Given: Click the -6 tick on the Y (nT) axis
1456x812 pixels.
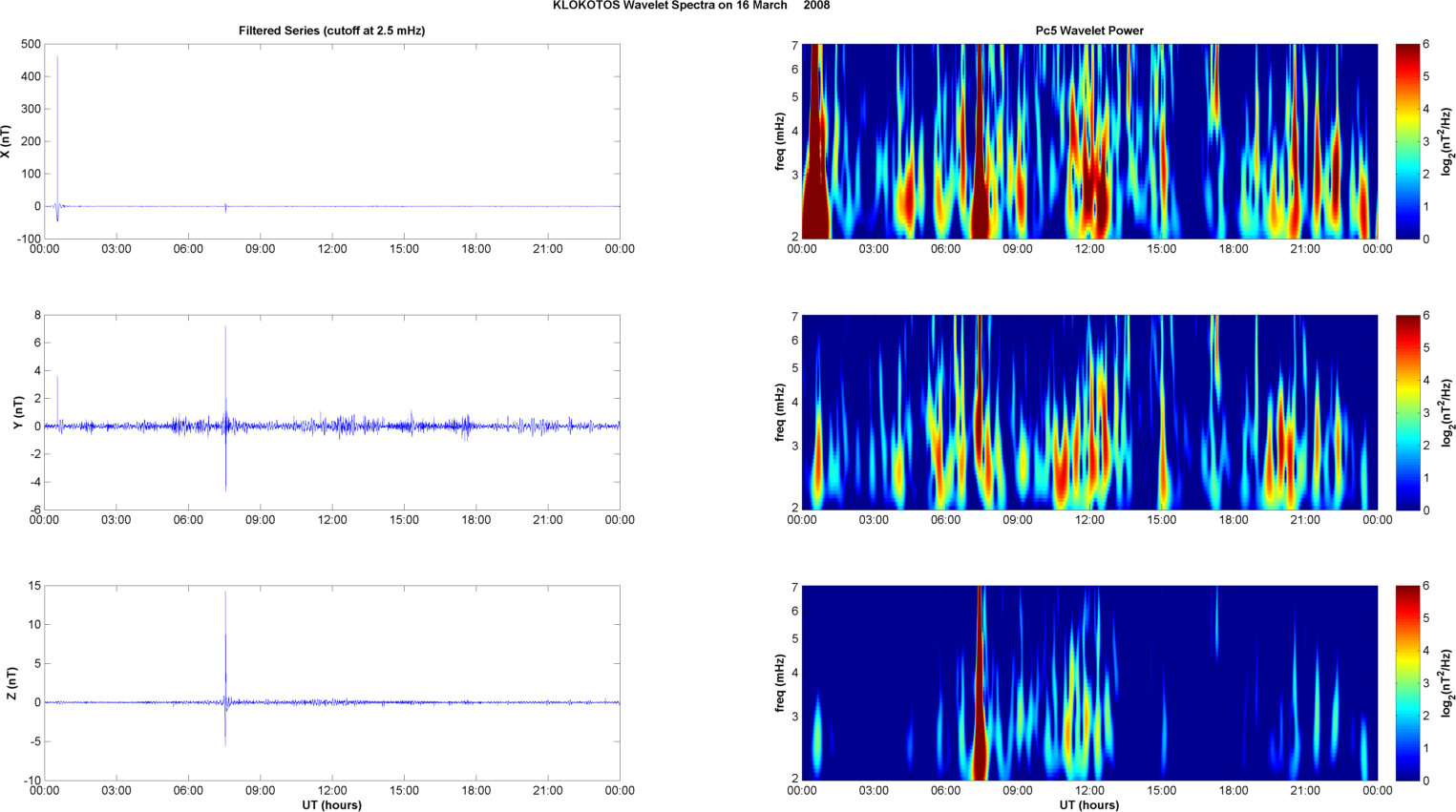Looking at the screenshot, I should [x=35, y=510].
